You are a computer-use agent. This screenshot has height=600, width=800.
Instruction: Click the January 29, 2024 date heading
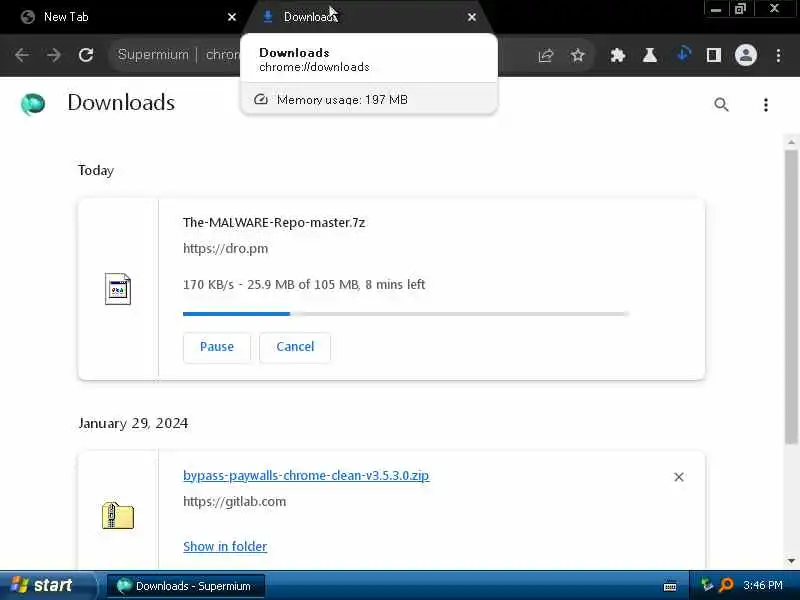tap(133, 423)
